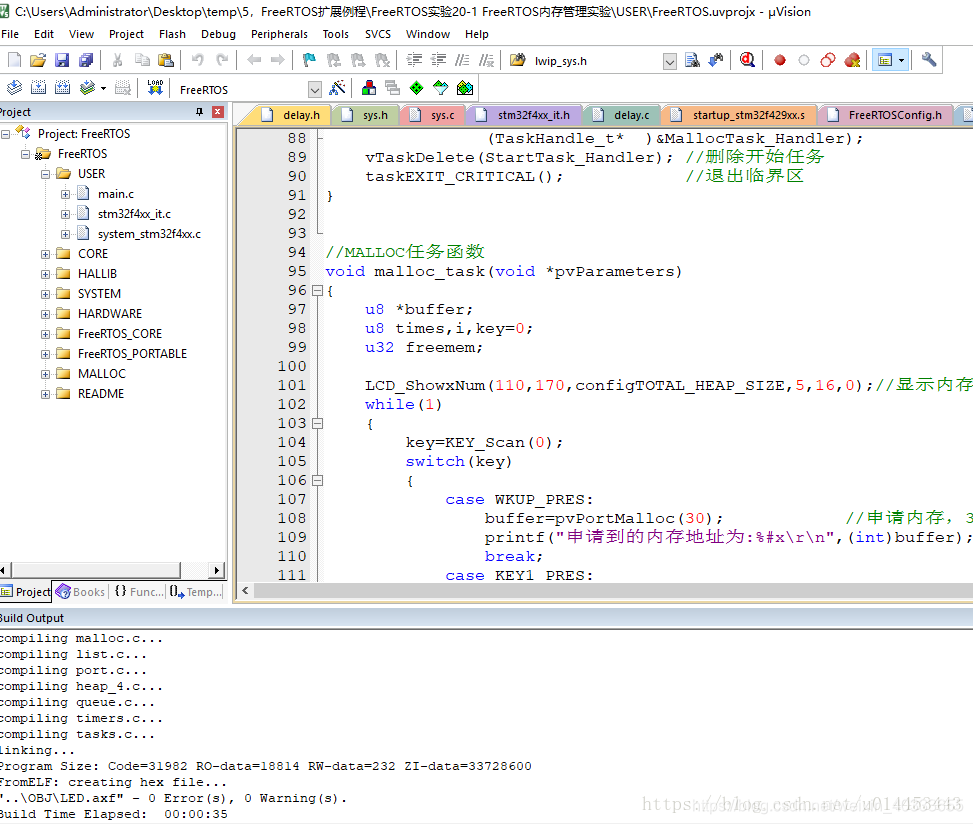The width and height of the screenshot is (973, 824).
Task: Insert red breakpoint icon
Action: pos(780,60)
